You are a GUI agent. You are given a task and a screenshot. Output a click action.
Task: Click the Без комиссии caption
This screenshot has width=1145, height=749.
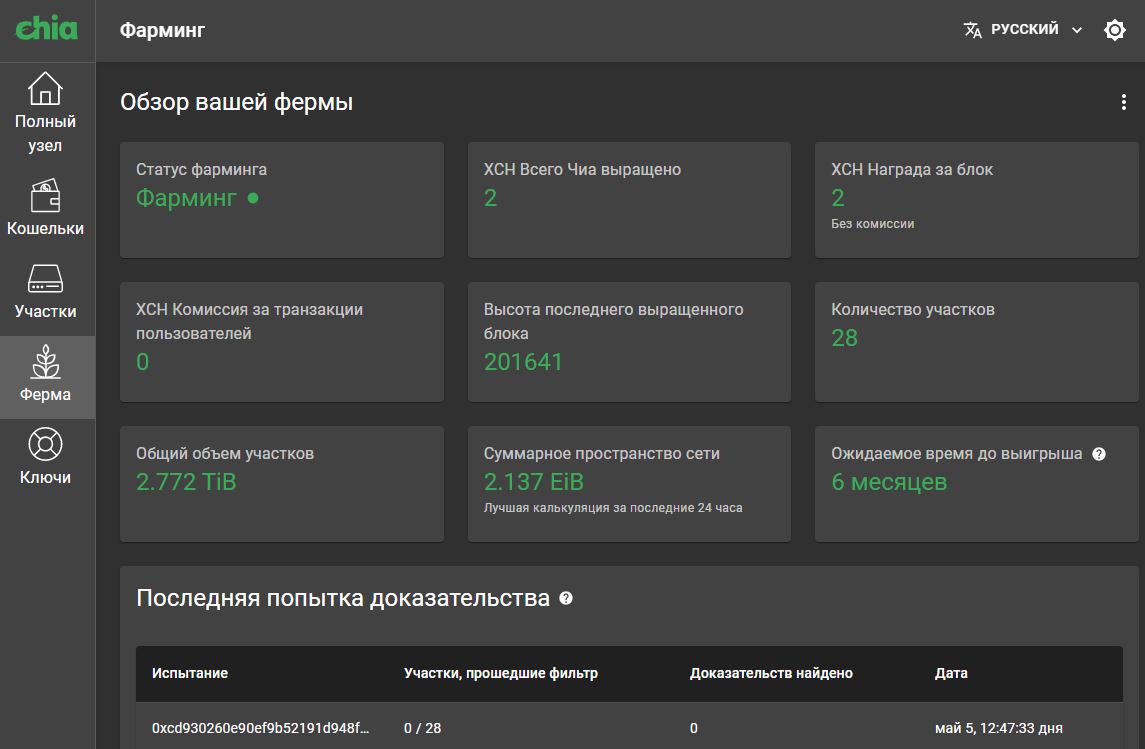(873, 223)
